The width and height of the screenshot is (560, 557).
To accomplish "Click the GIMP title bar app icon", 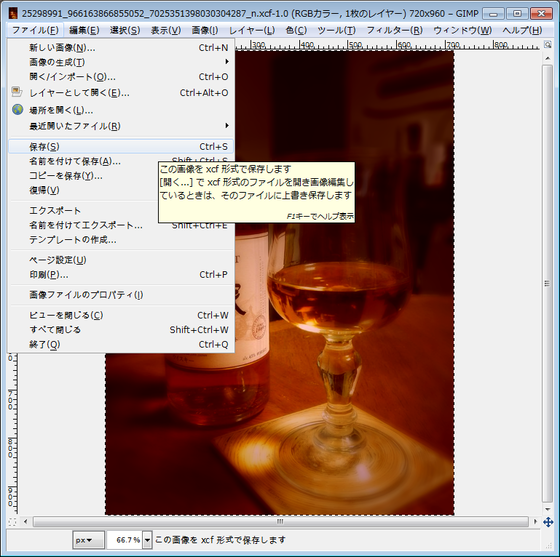I will coord(13,14).
